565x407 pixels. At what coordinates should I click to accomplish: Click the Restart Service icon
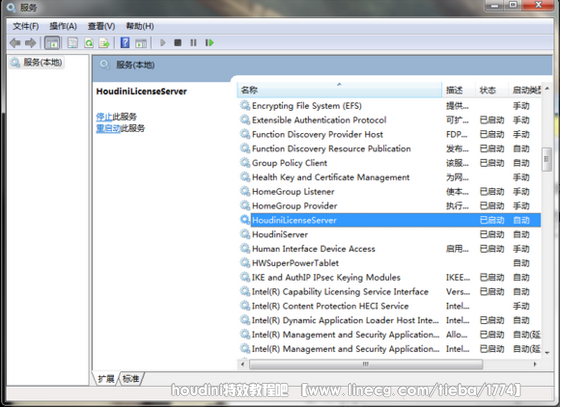tap(209, 43)
